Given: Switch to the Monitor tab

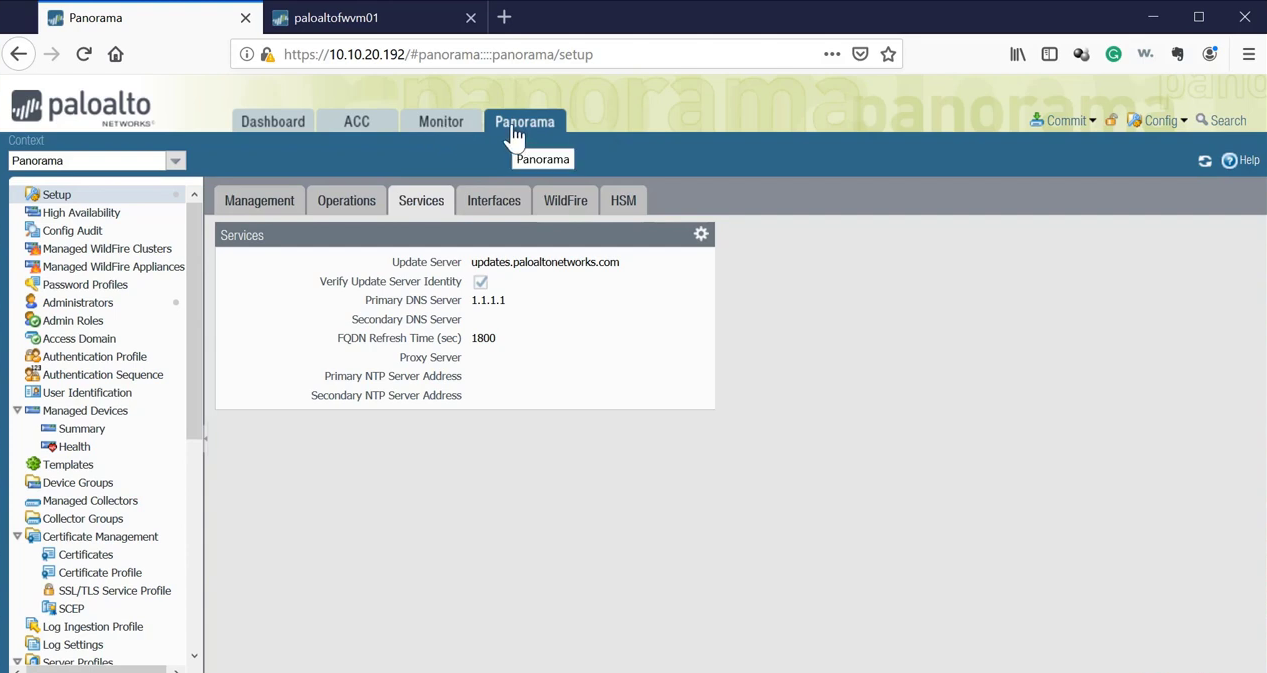Looking at the screenshot, I should (441, 121).
